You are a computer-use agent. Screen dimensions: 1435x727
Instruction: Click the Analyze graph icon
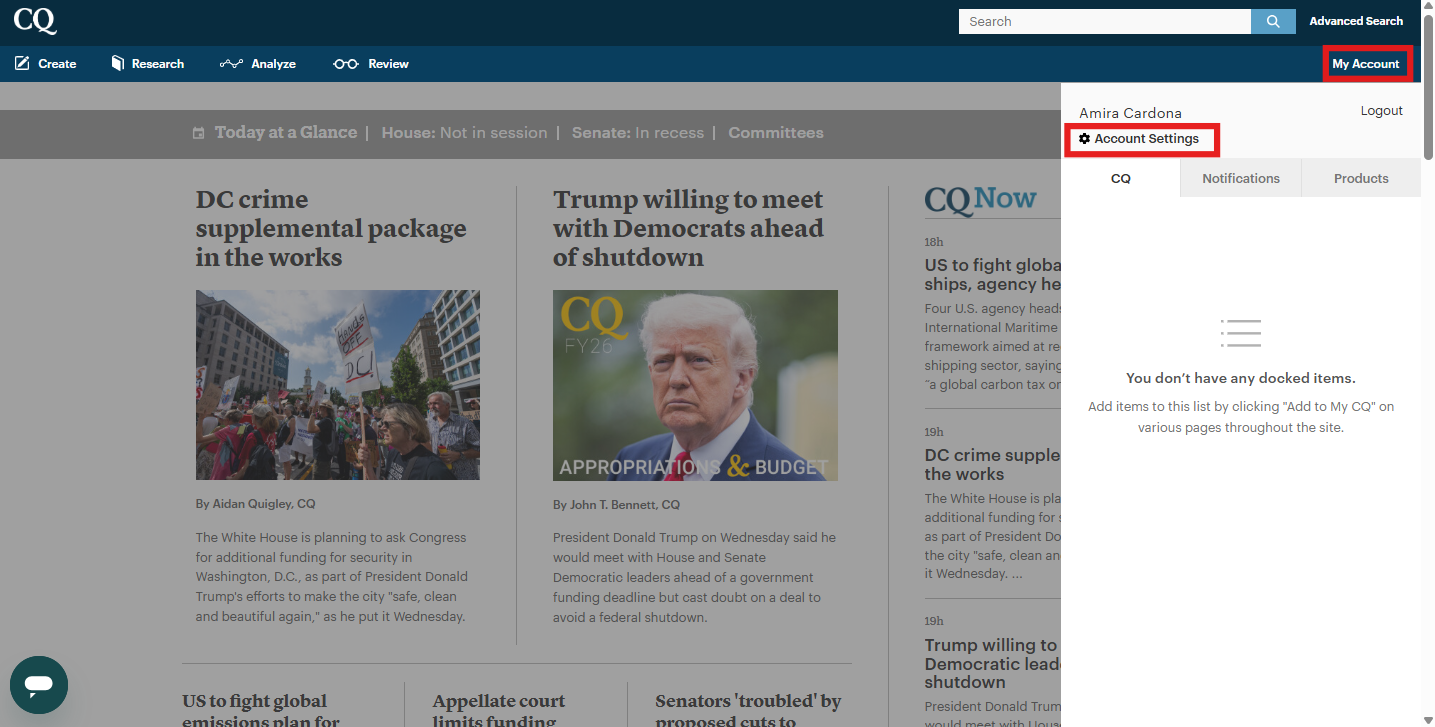click(231, 63)
